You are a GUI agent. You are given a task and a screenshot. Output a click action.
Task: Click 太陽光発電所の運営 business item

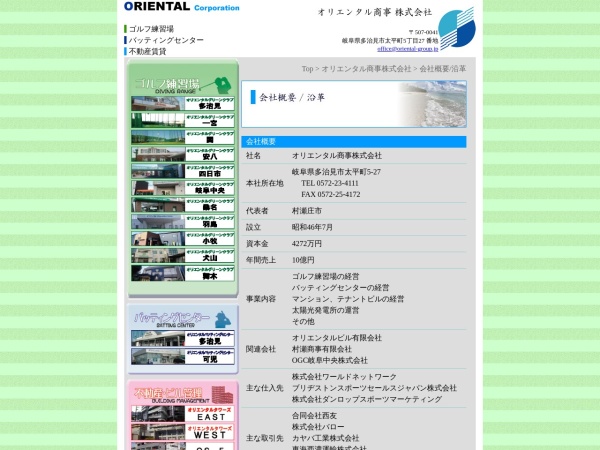click(x=326, y=310)
